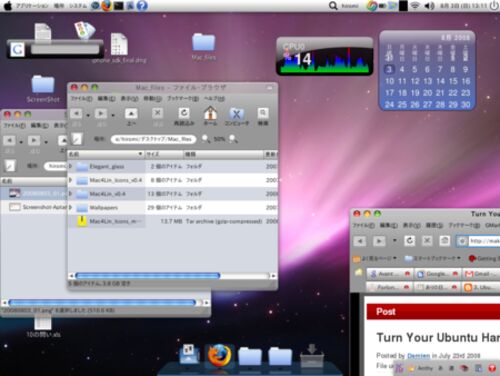Open the Go menu in Mac_files browser
The image size is (500, 376).
tap(152, 99)
